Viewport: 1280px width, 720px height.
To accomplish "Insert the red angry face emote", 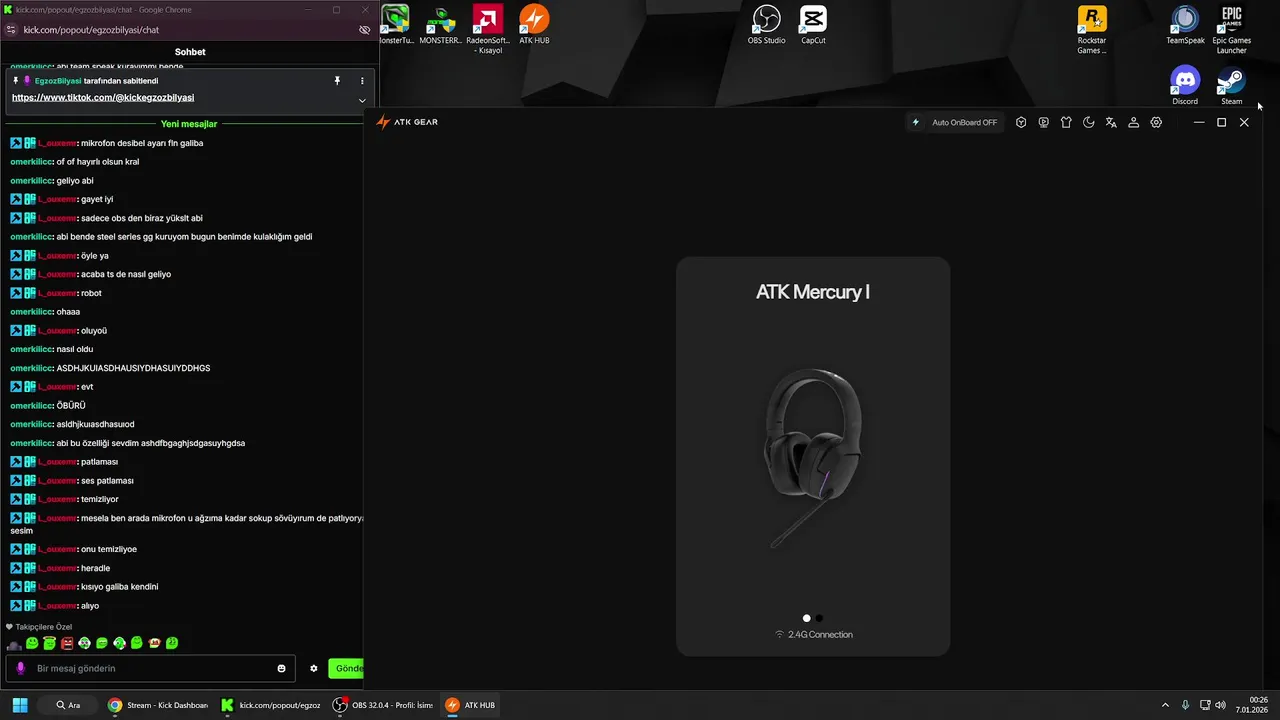I will (67, 643).
